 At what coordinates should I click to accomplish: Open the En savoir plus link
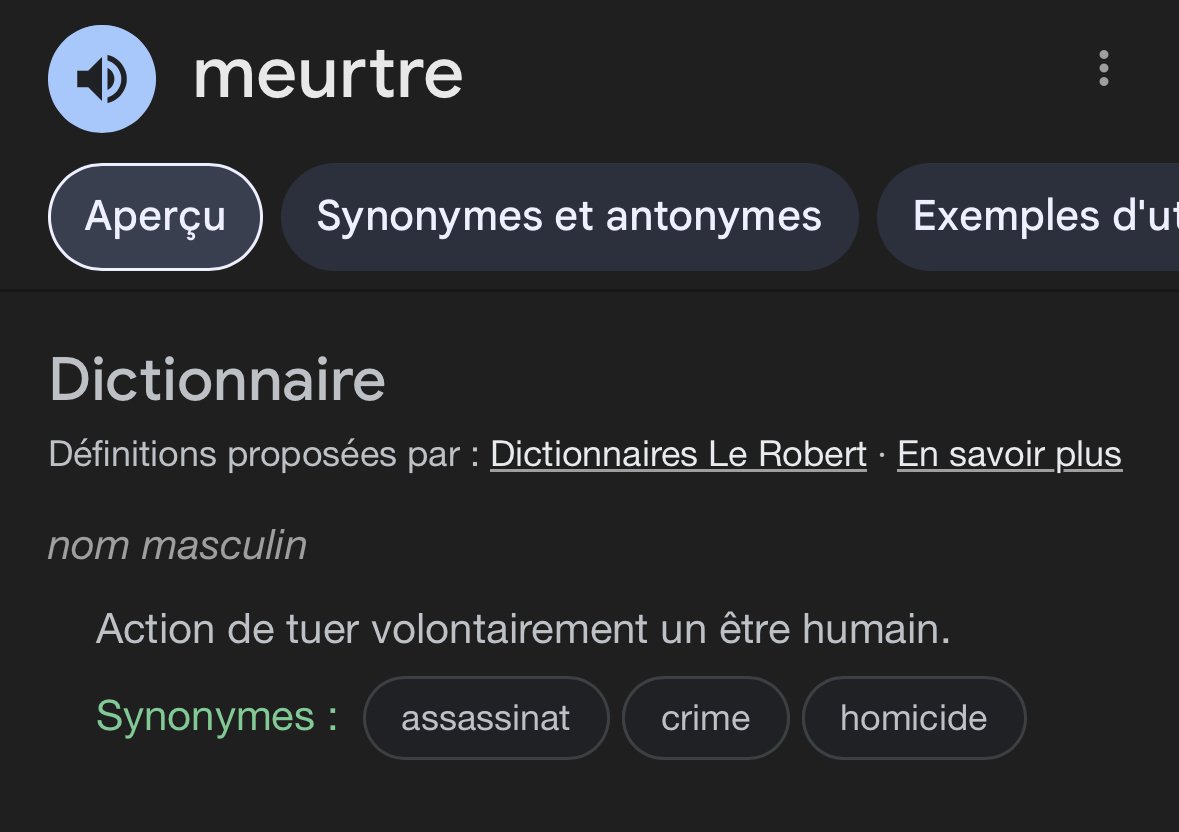click(1009, 454)
